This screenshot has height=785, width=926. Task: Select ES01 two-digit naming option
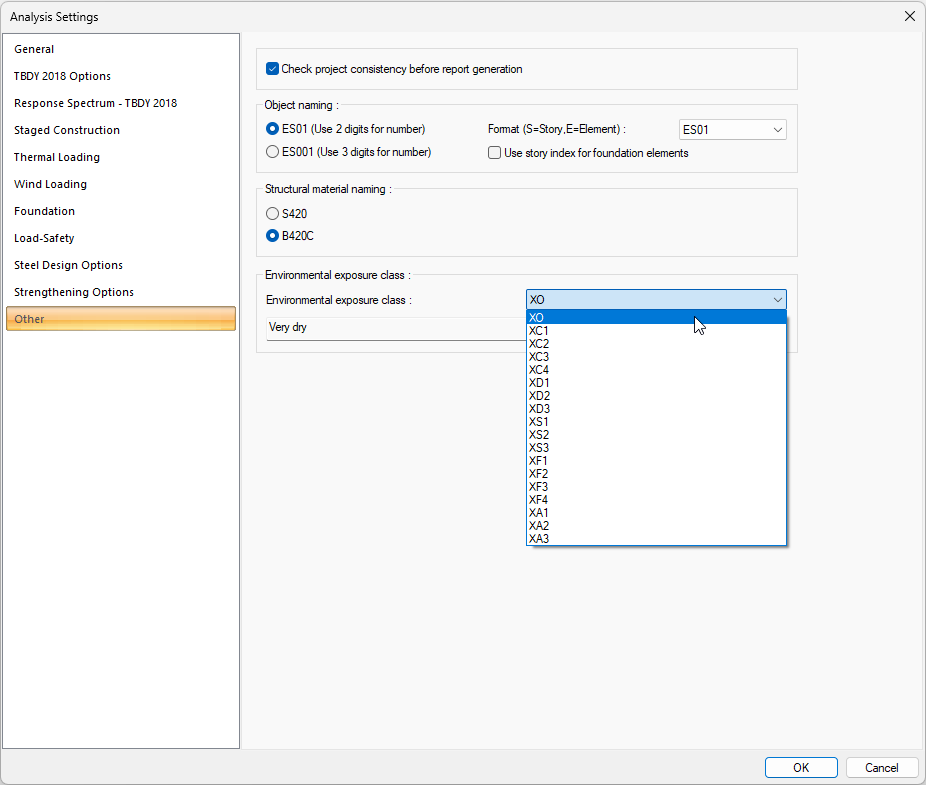click(272, 129)
